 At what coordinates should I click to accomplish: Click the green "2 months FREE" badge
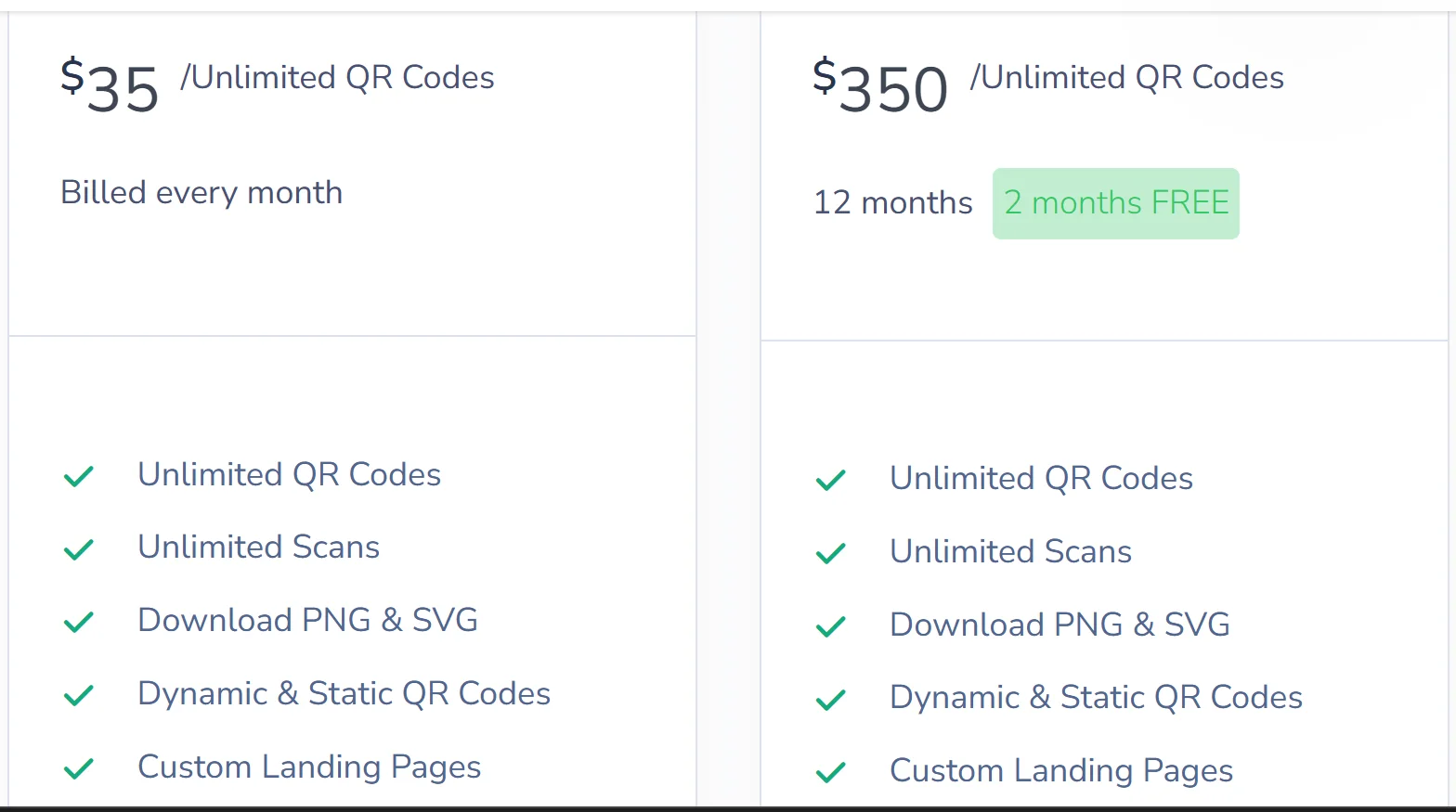pyautogui.click(x=1115, y=203)
